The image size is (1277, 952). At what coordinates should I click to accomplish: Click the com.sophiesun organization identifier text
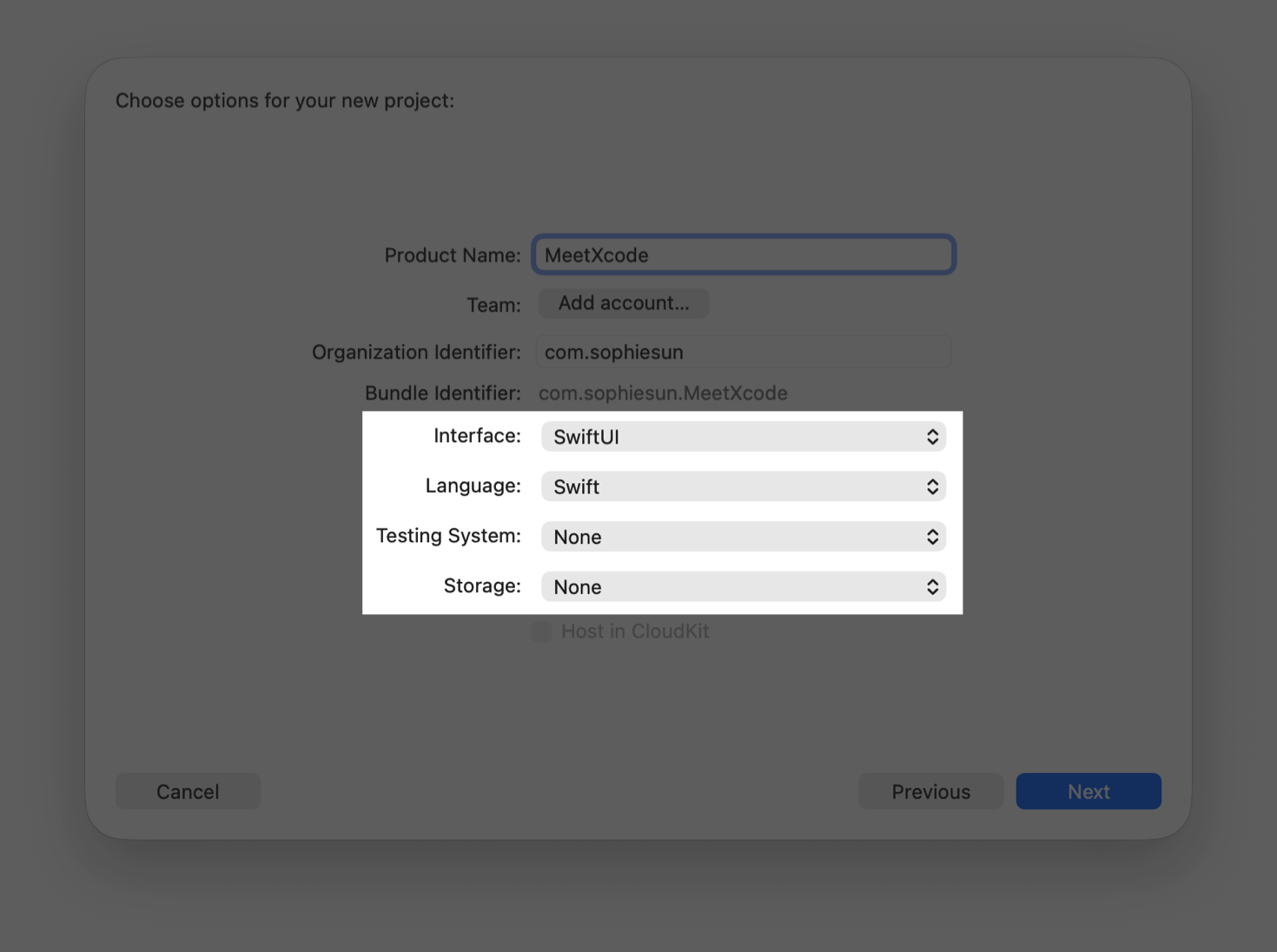click(613, 352)
